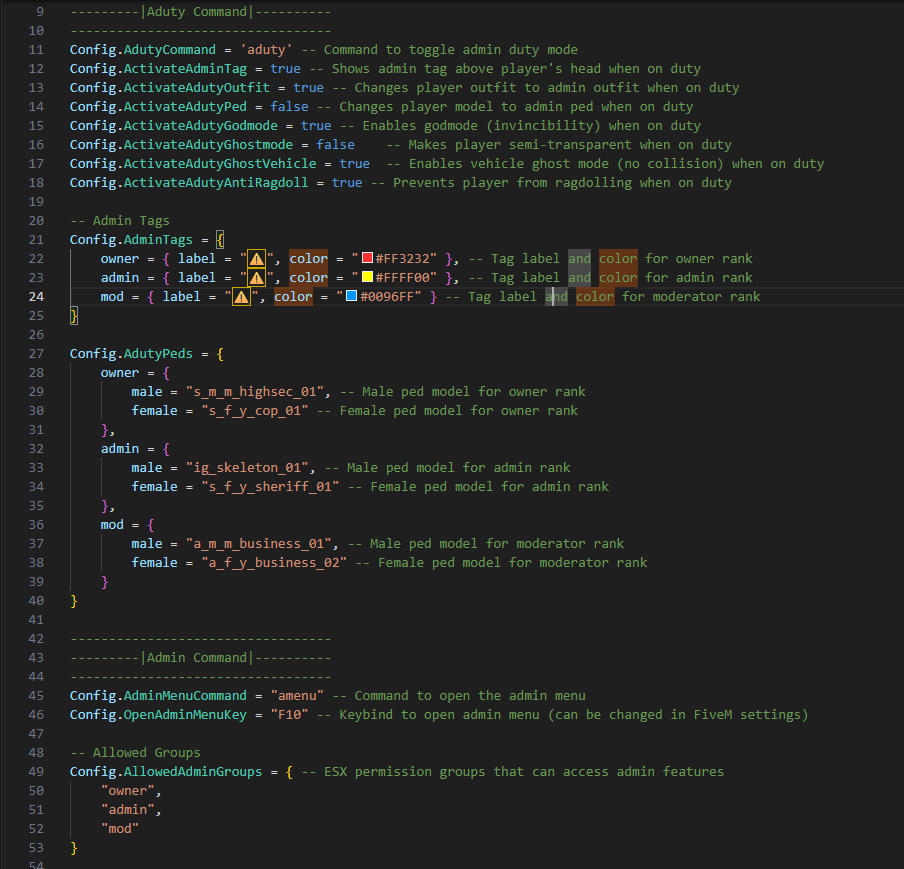The image size is (904, 869).
Task: Click highlighted 'color' key on line 22
Action: (308, 258)
